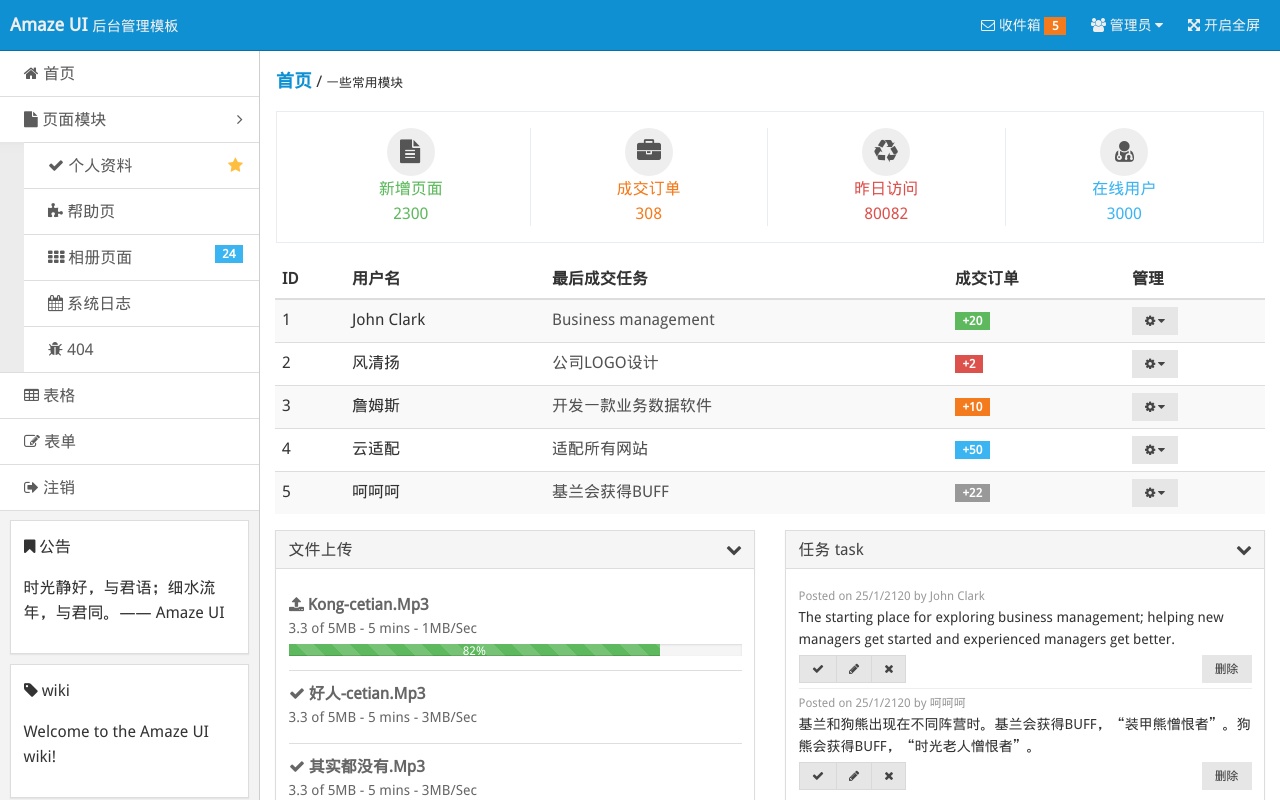The width and height of the screenshot is (1280, 800).
Task: Click the checkmark icon beside 好人-cetian.Mp3
Action: tap(296, 693)
